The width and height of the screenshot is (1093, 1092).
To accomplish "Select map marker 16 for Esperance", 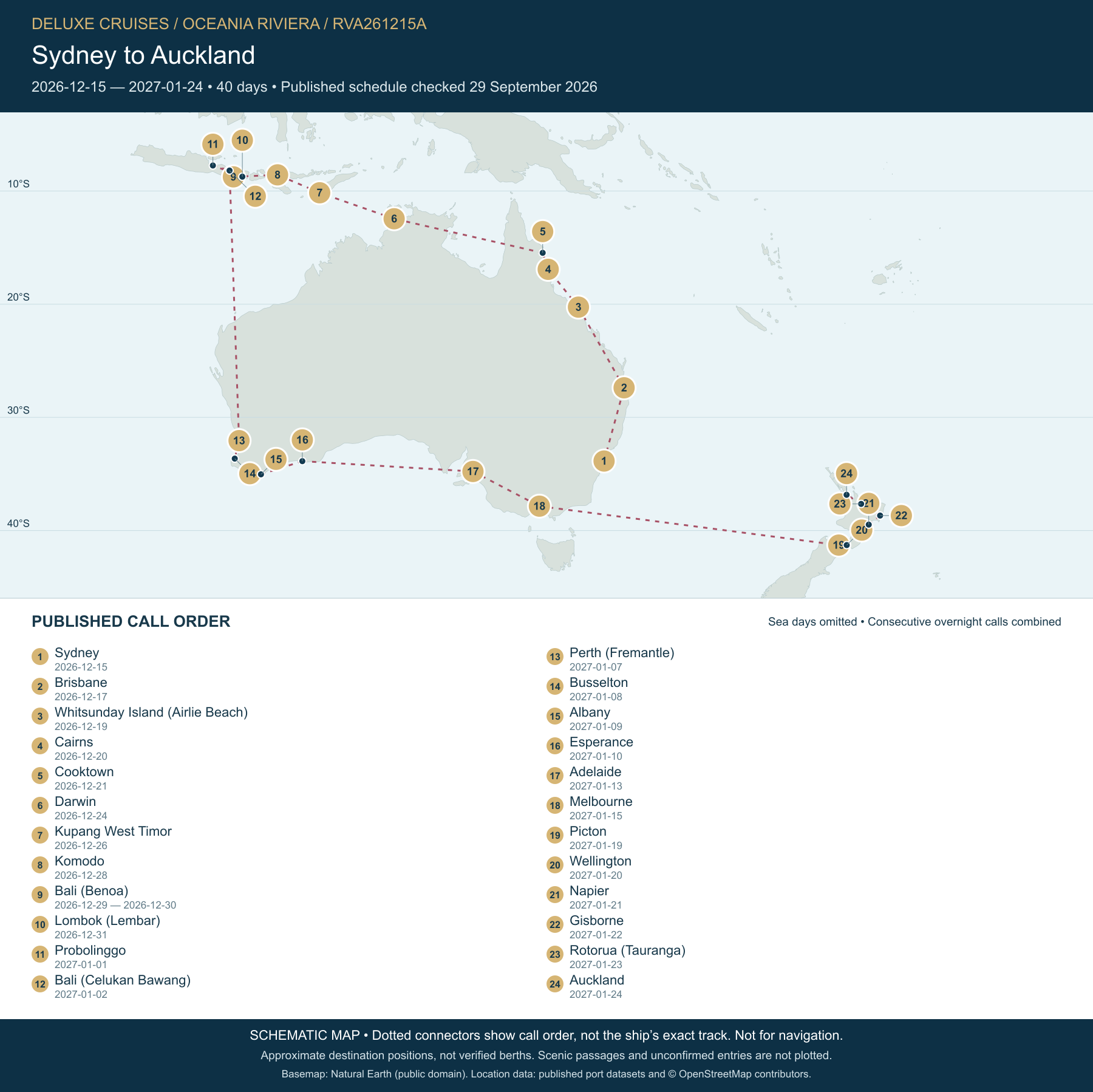I will [x=302, y=440].
